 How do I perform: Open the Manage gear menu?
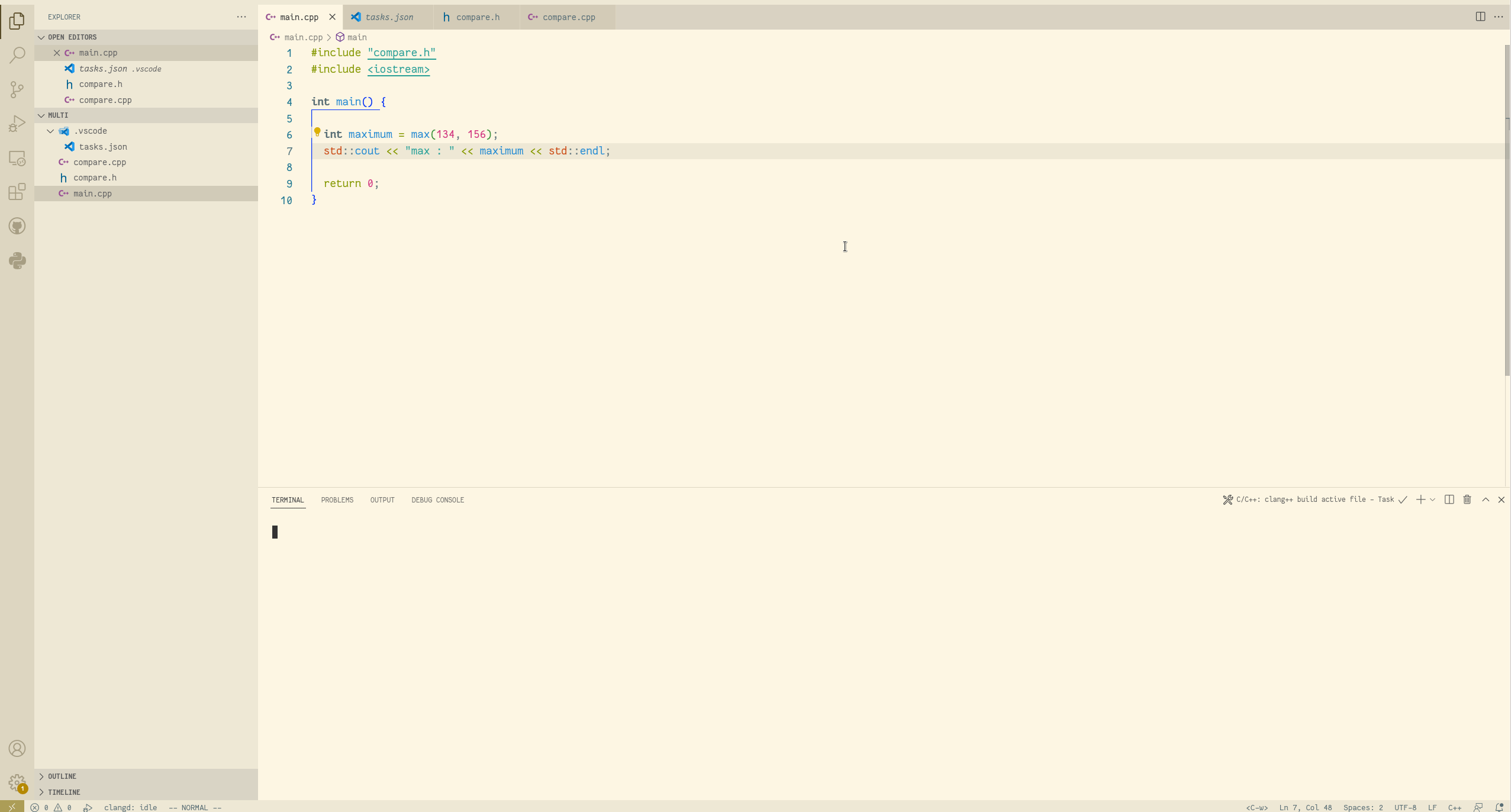17,783
